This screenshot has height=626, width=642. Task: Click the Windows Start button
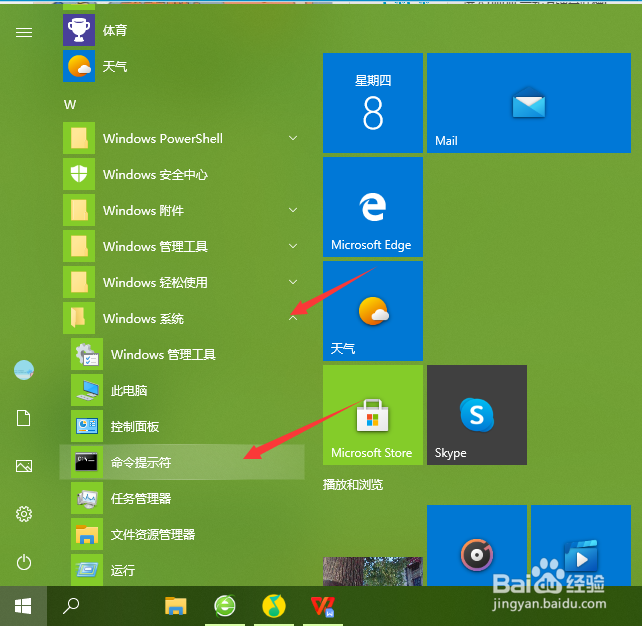pyautogui.click(x=23, y=606)
